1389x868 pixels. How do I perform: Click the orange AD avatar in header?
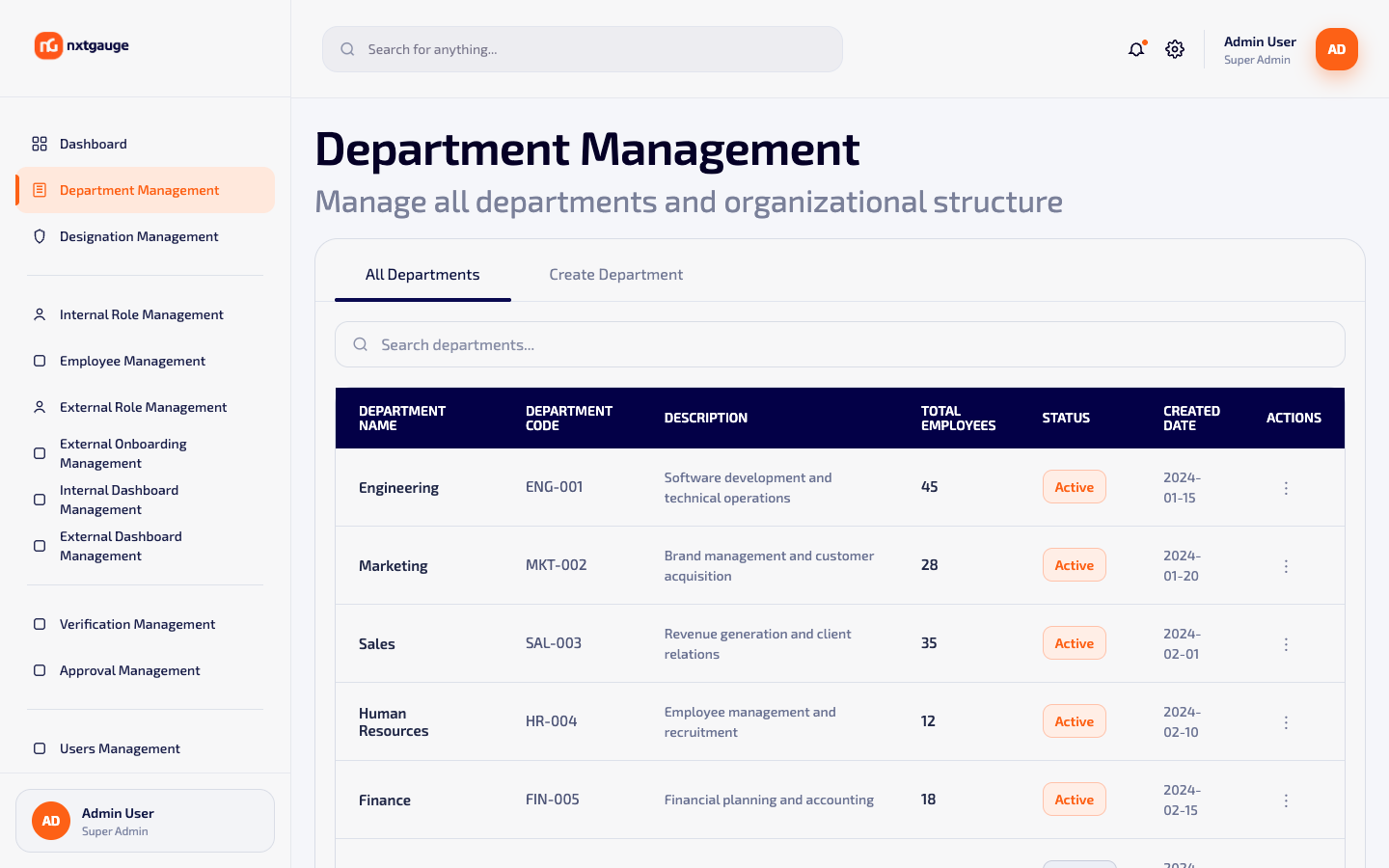pyautogui.click(x=1337, y=49)
